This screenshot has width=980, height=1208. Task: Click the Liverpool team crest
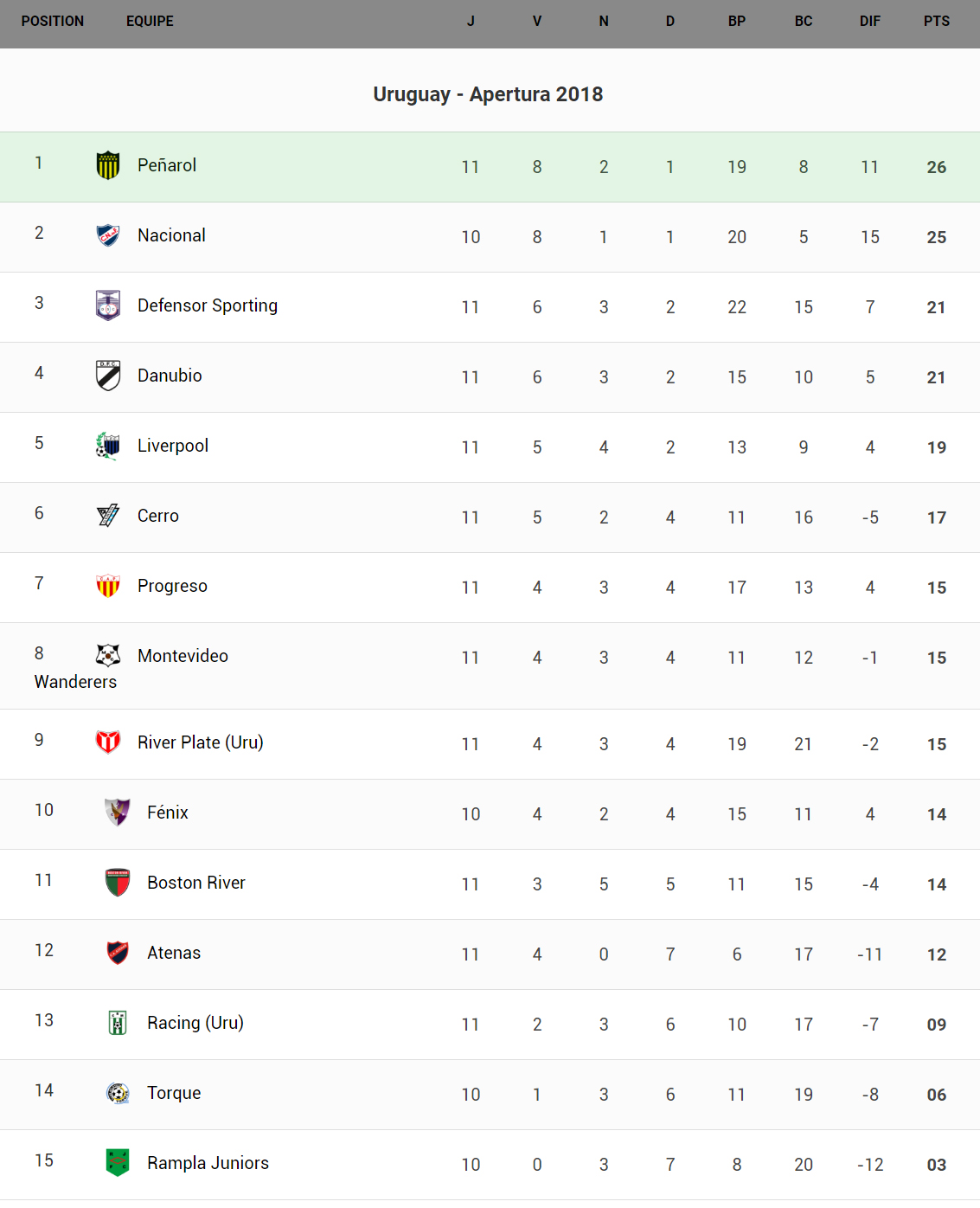108,446
